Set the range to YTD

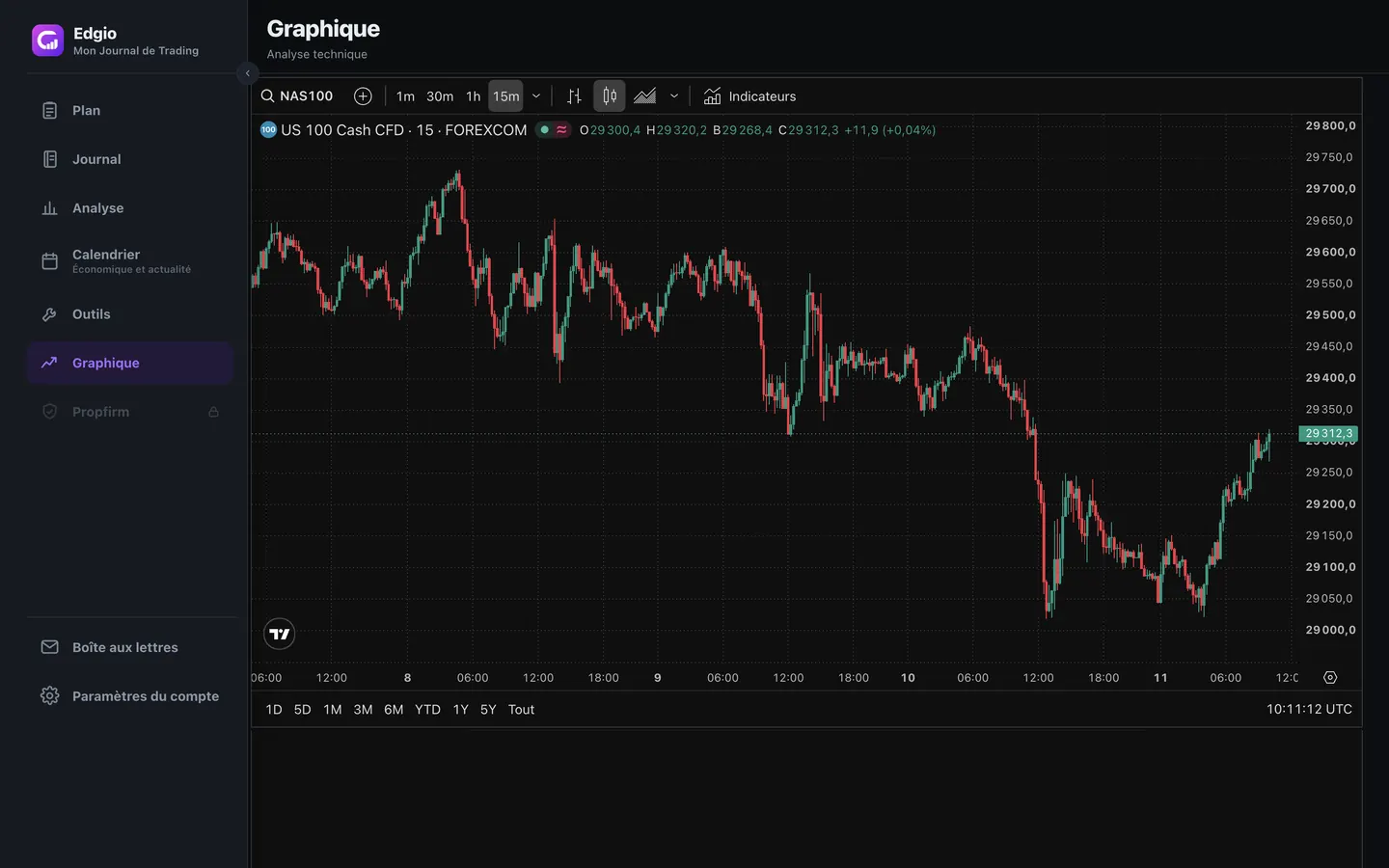point(427,710)
